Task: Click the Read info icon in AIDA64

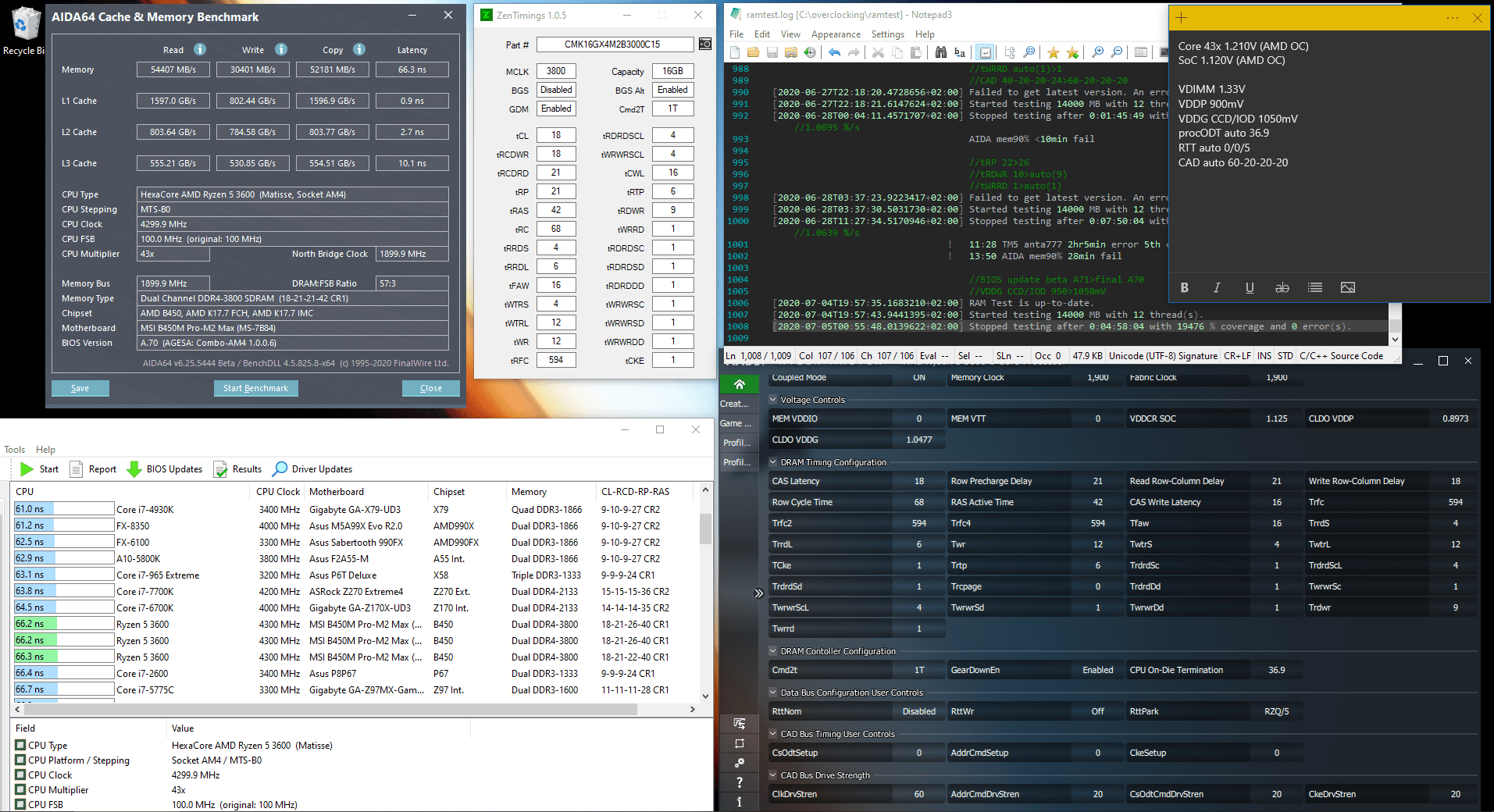Action: coord(200,50)
